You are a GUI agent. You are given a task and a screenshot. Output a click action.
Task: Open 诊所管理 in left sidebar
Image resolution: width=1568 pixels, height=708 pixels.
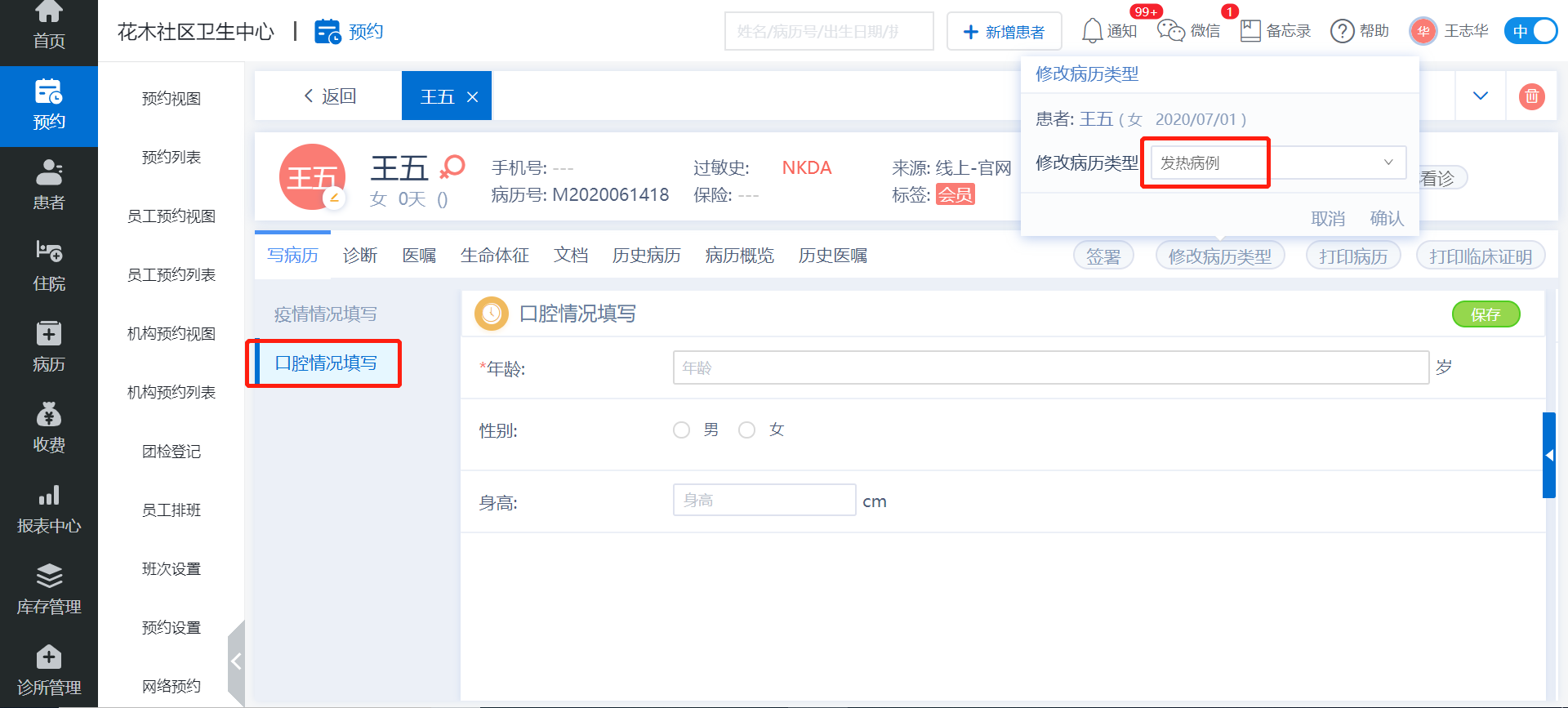pyautogui.click(x=49, y=671)
